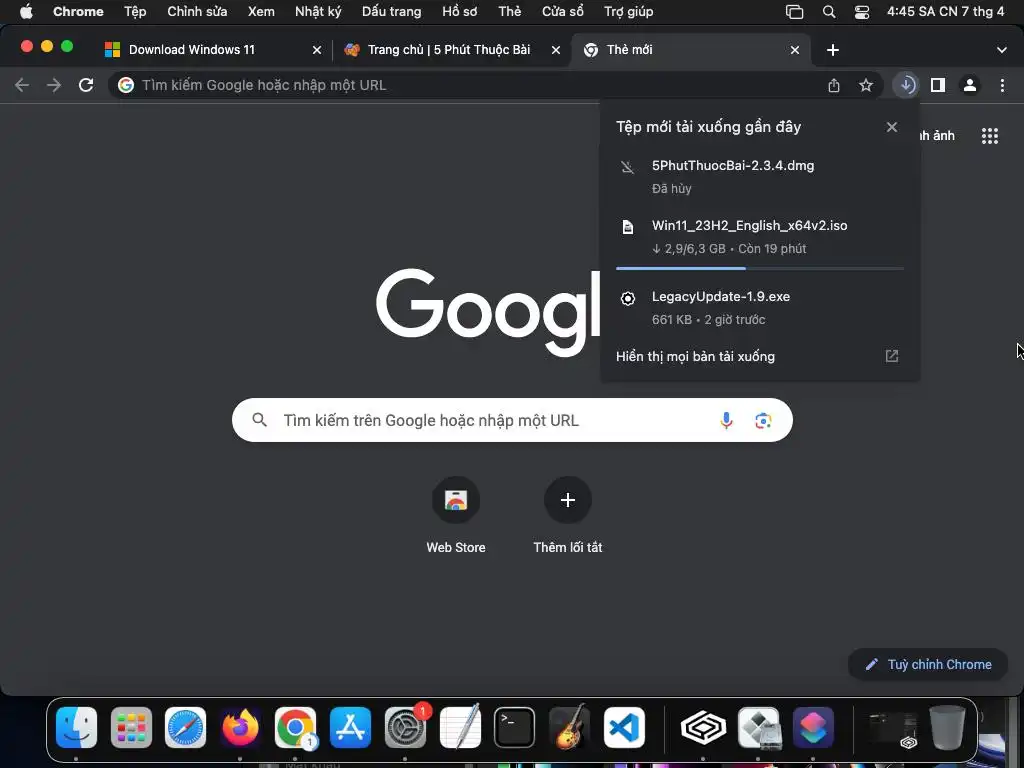Open the Tệp menu
This screenshot has height=768, width=1024.
(x=135, y=11)
